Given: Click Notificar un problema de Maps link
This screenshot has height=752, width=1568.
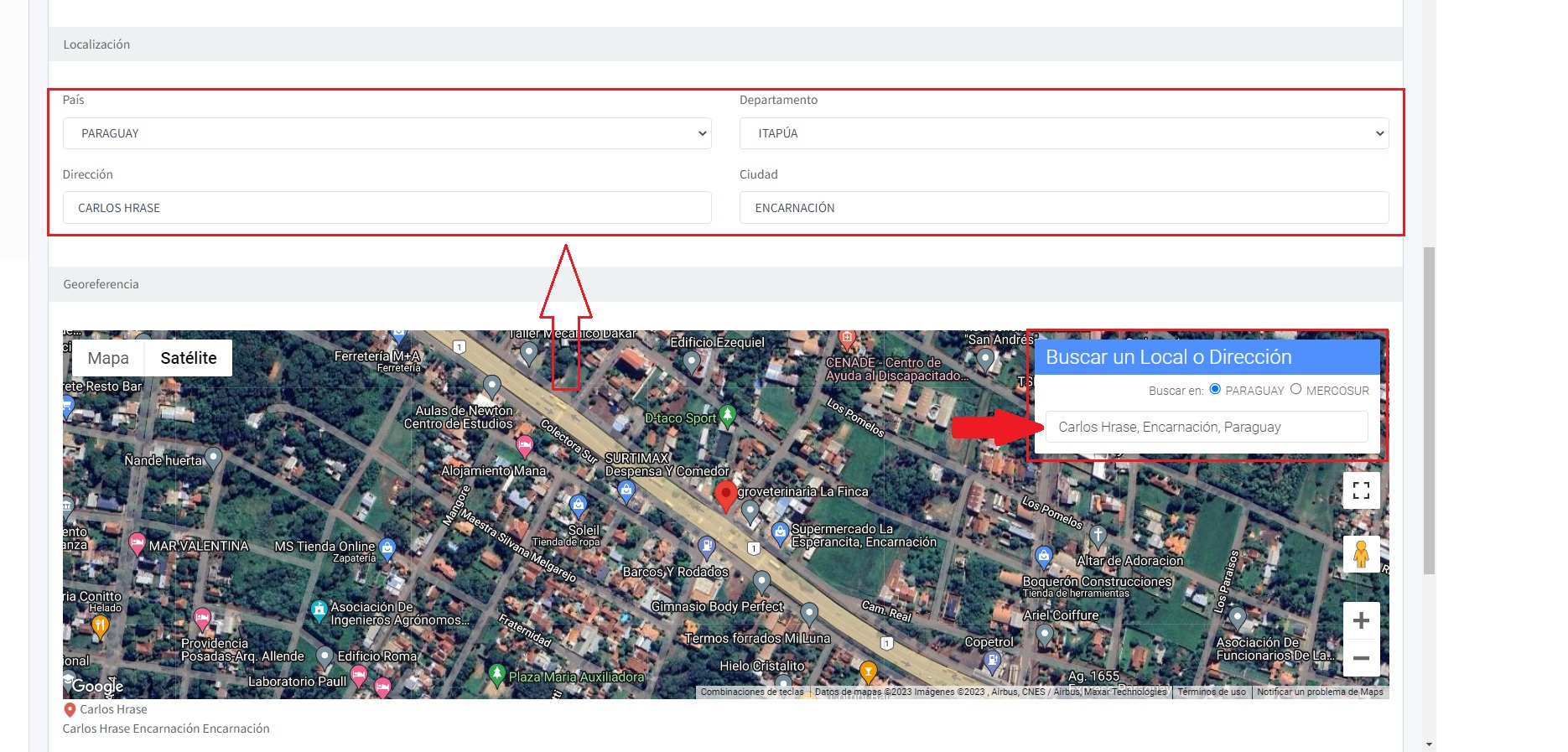Looking at the screenshot, I should (x=1320, y=692).
